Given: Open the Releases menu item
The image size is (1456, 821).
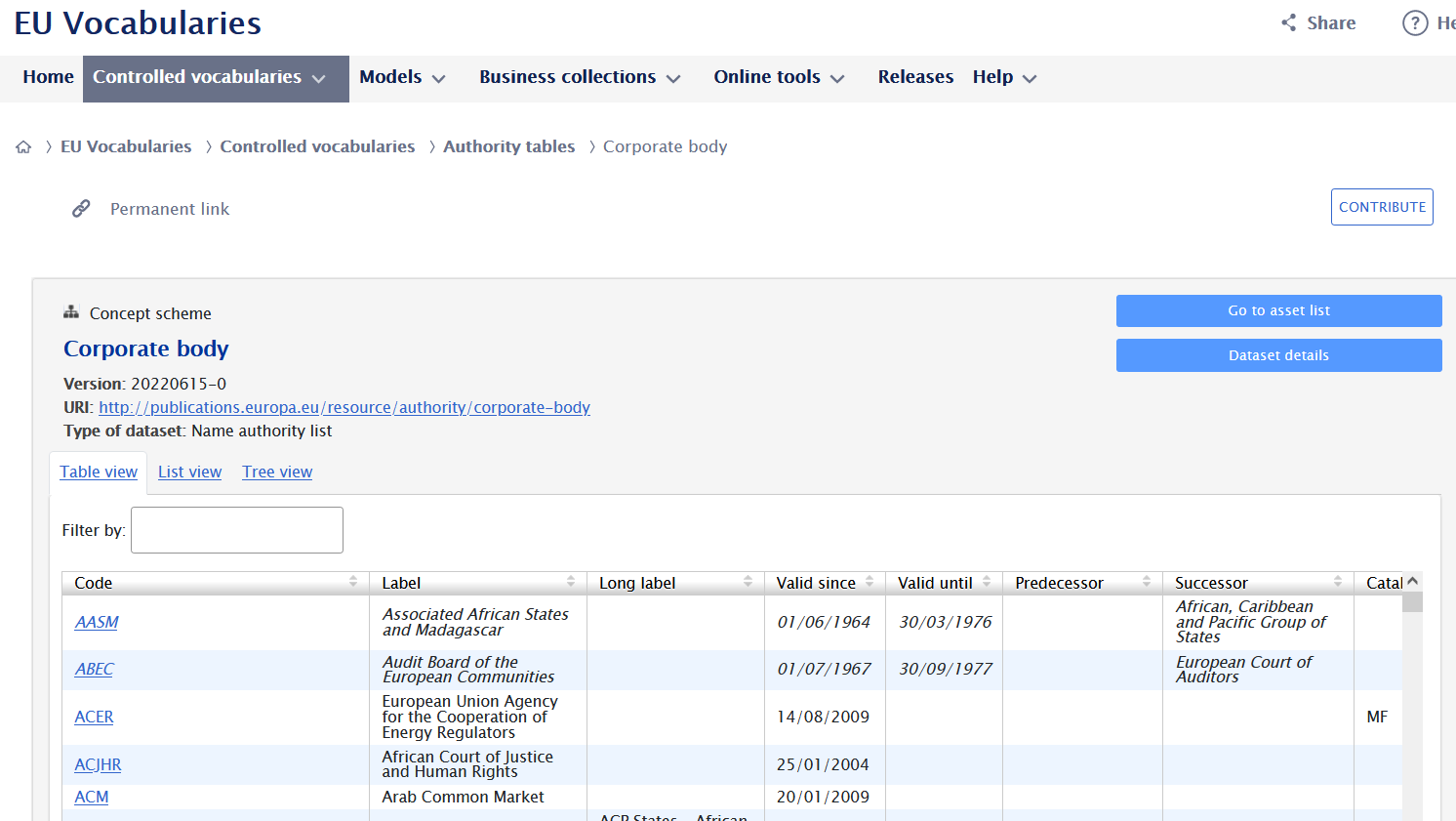Looking at the screenshot, I should click(x=915, y=77).
